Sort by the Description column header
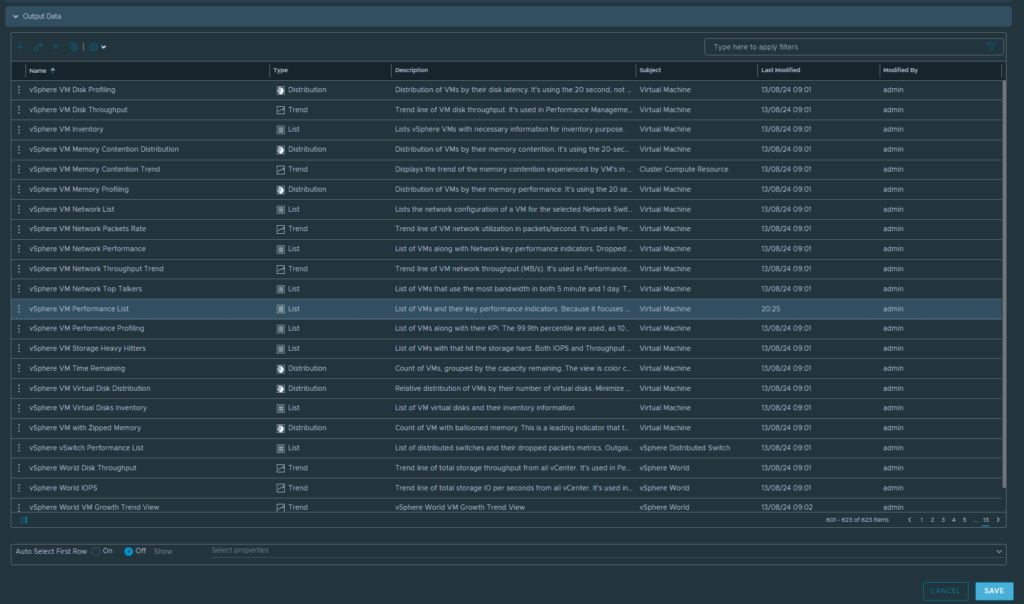Image resolution: width=1024 pixels, height=604 pixels. click(x=411, y=71)
